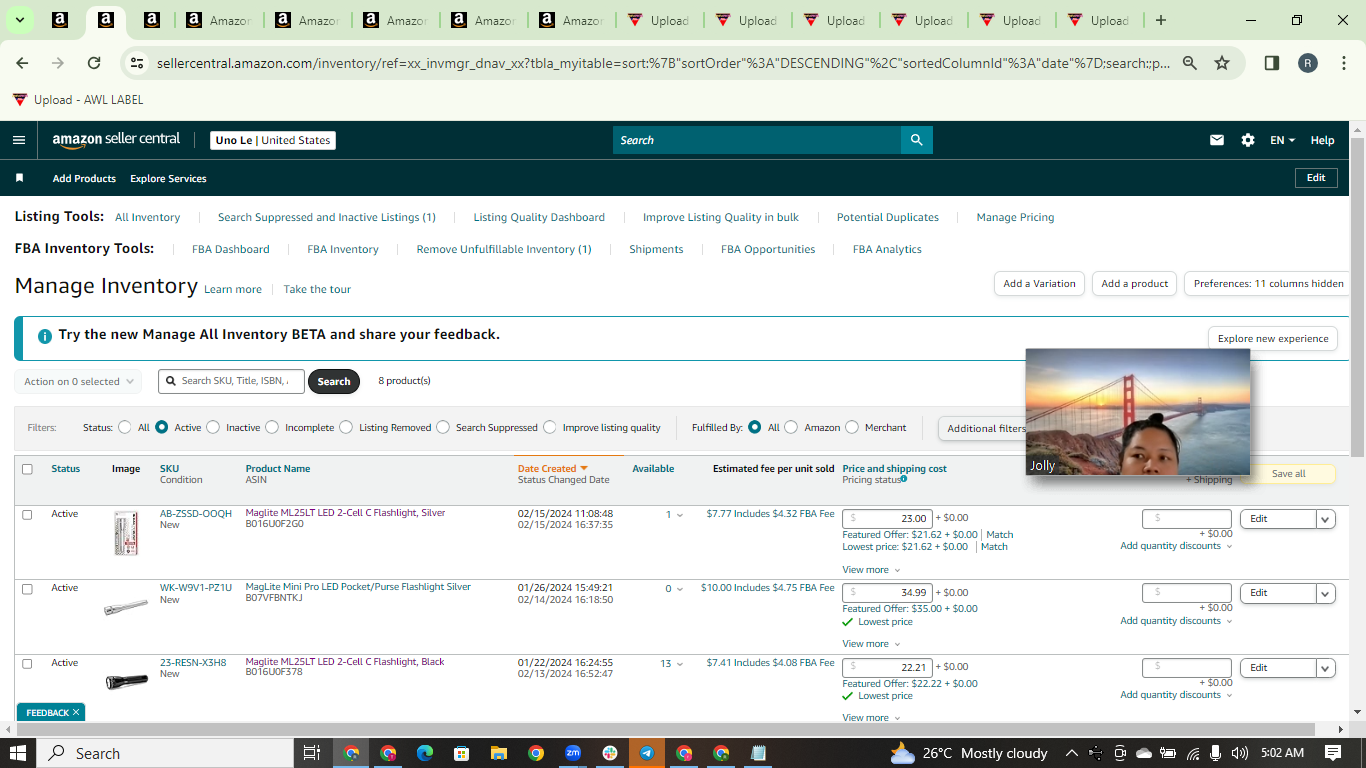The image size is (1366, 768).
Task: Open the Seller Central hamburger menu
Action: (19, 140)
